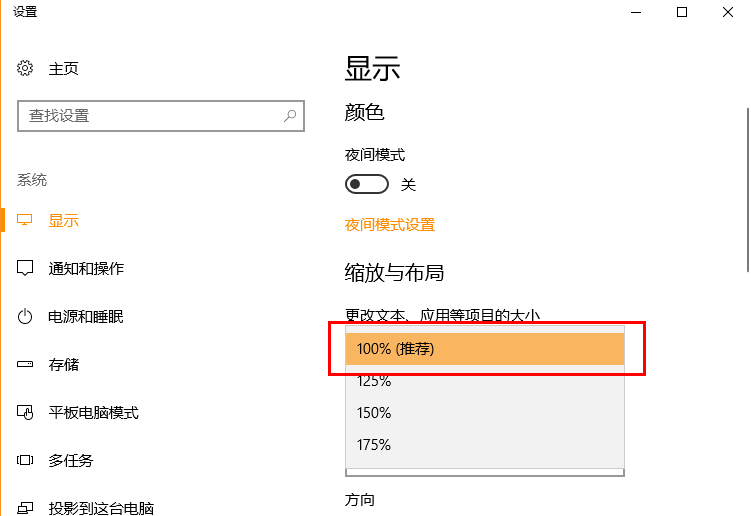This screenshot has height=516, width=751.
Task: Click the vertical scrollbar on the right
Action: (746, 190)
